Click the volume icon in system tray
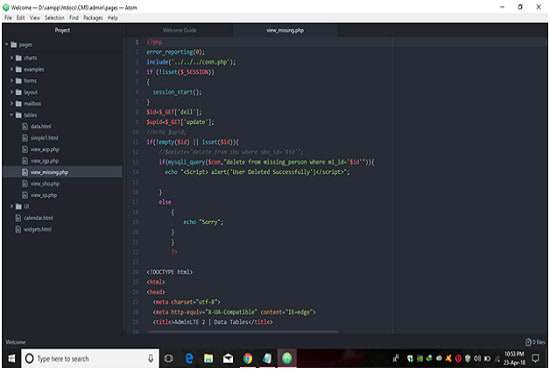Screen dimensions: 550x370 tap(477, 358)
